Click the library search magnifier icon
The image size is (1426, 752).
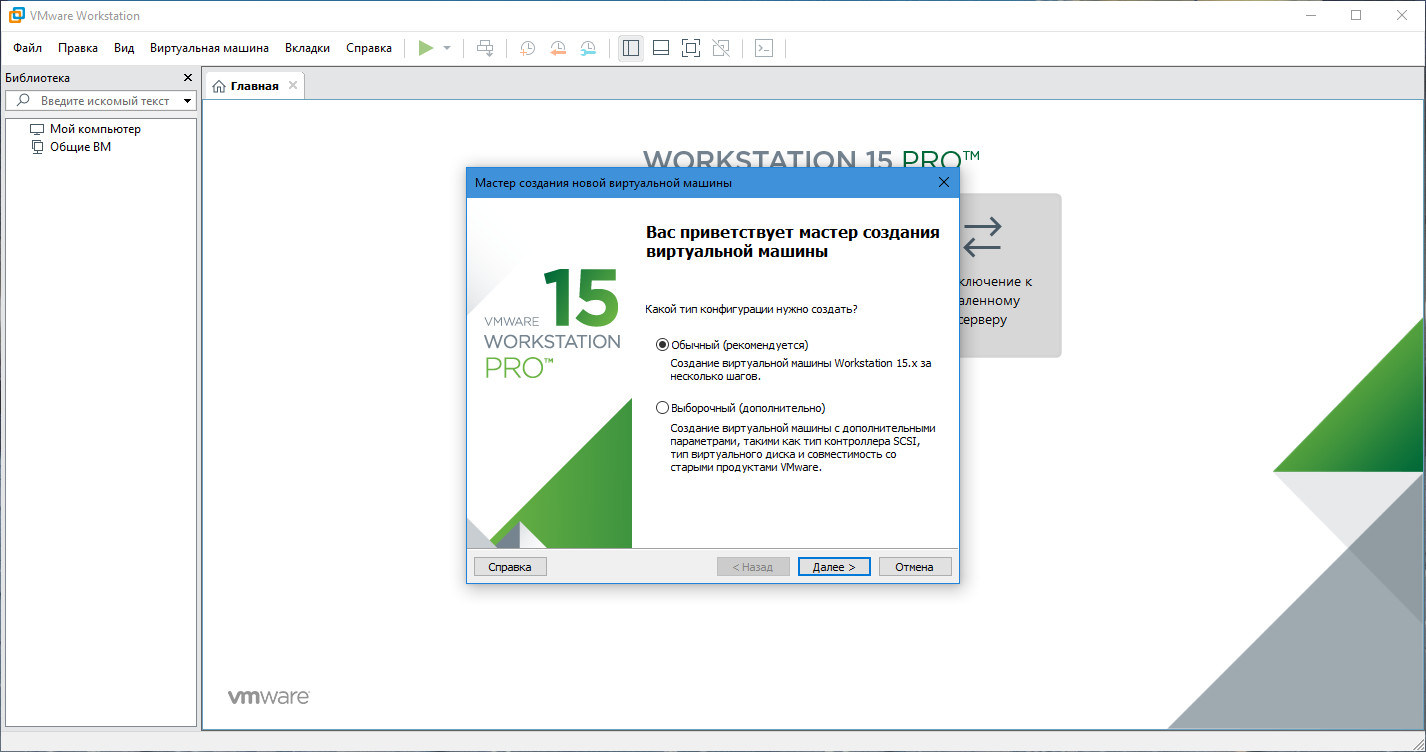click(x=24, y=101)
